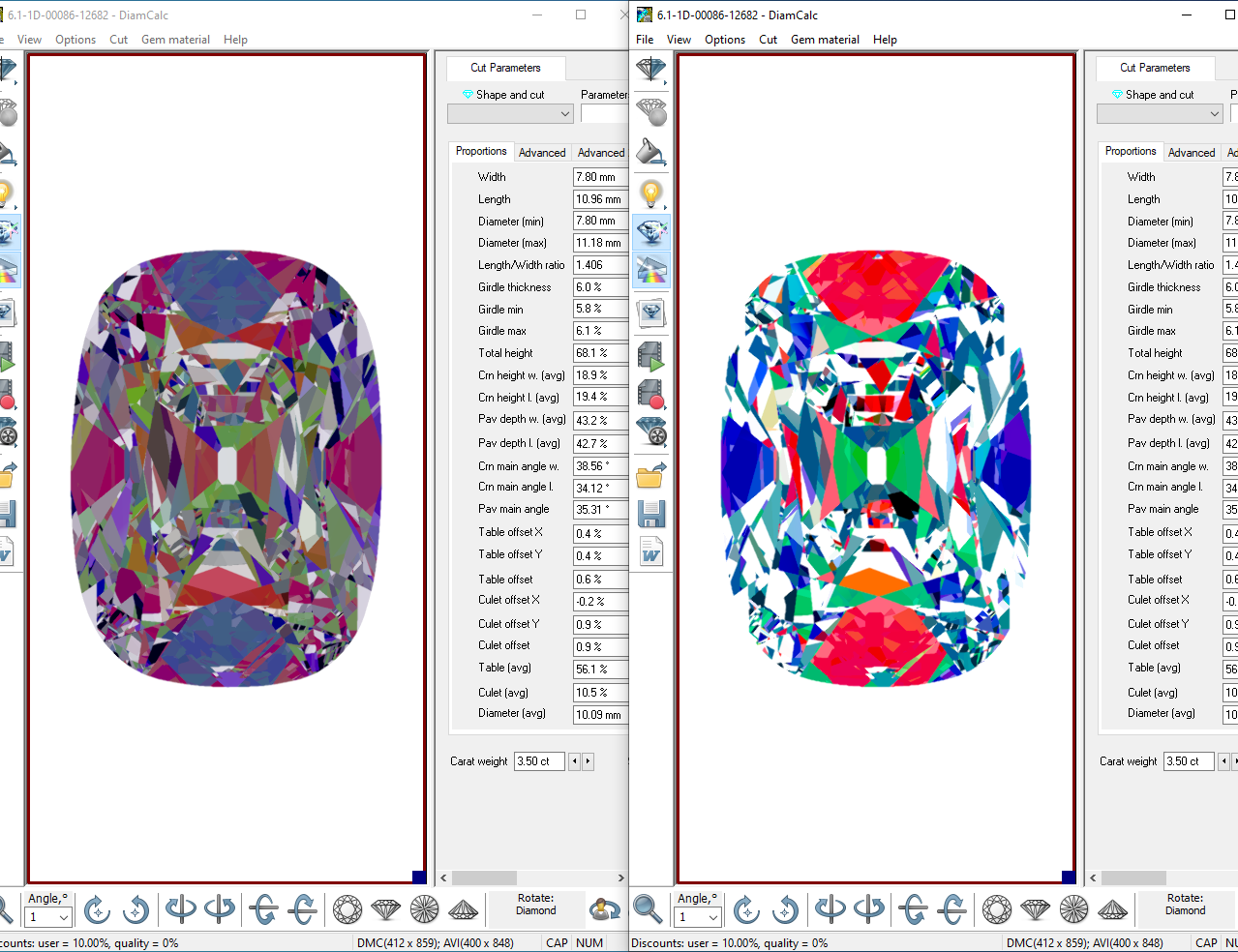Image resolution: width=1238 pixels, height=952 pixels.
Task: Click second horizontal-axis tilt icon in right window
Action: tap(951, 909)
